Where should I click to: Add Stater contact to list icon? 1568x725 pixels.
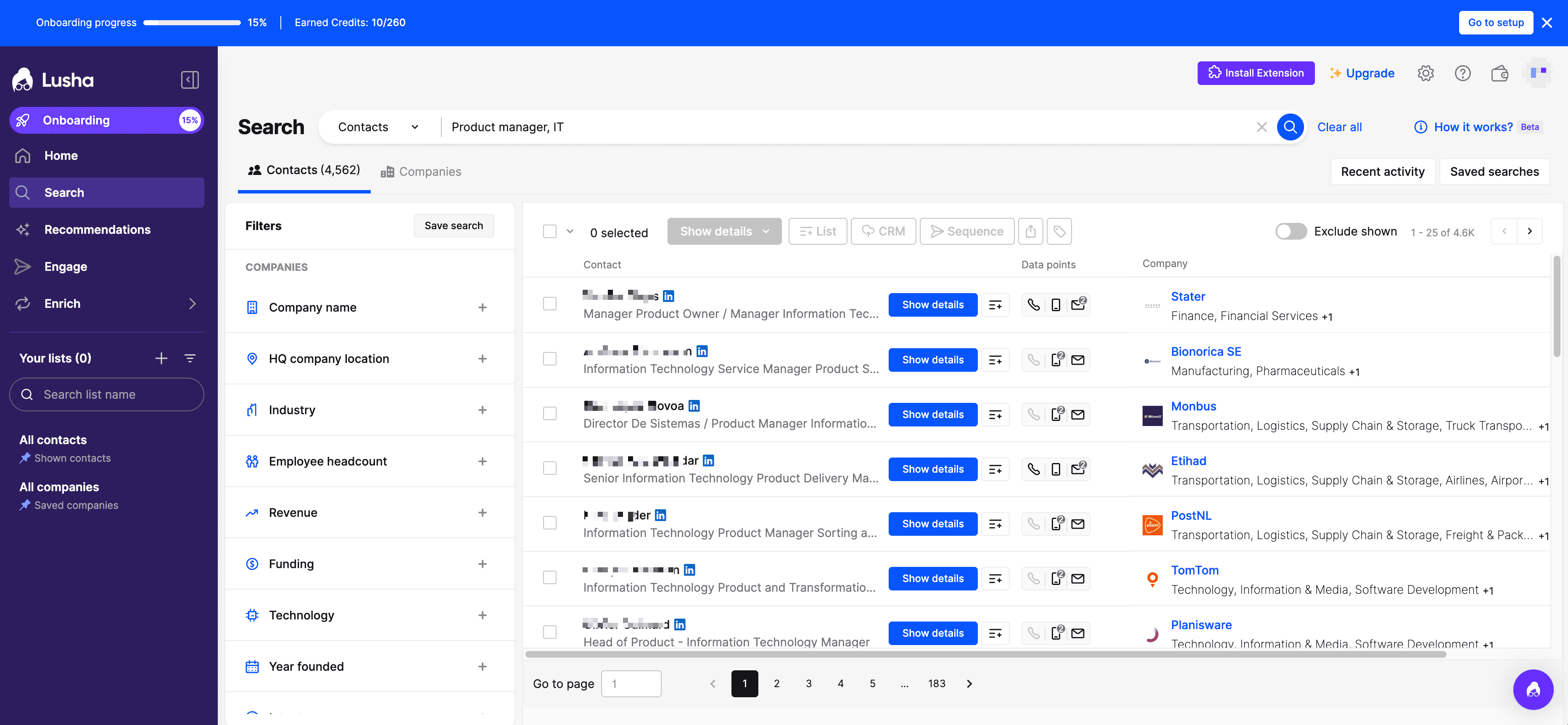(995, 305)
